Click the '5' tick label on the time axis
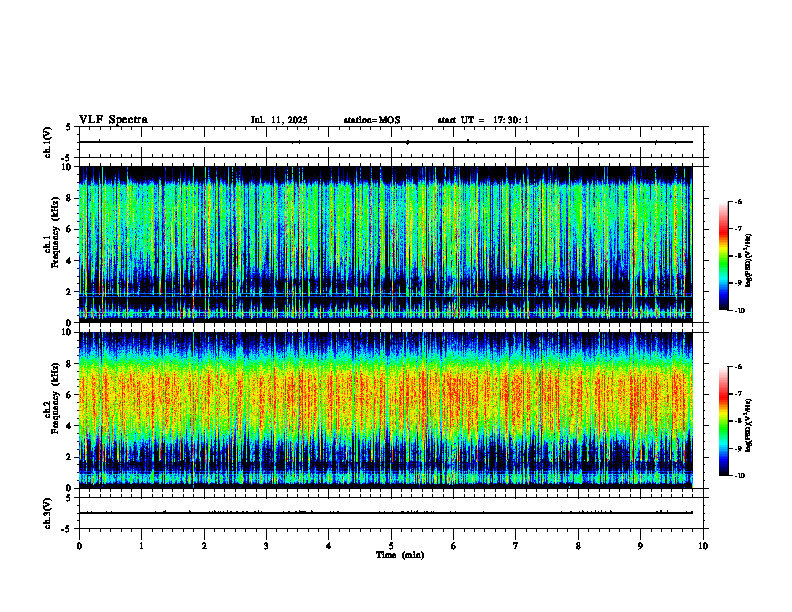The image size is (792, 612). point(391,546)
